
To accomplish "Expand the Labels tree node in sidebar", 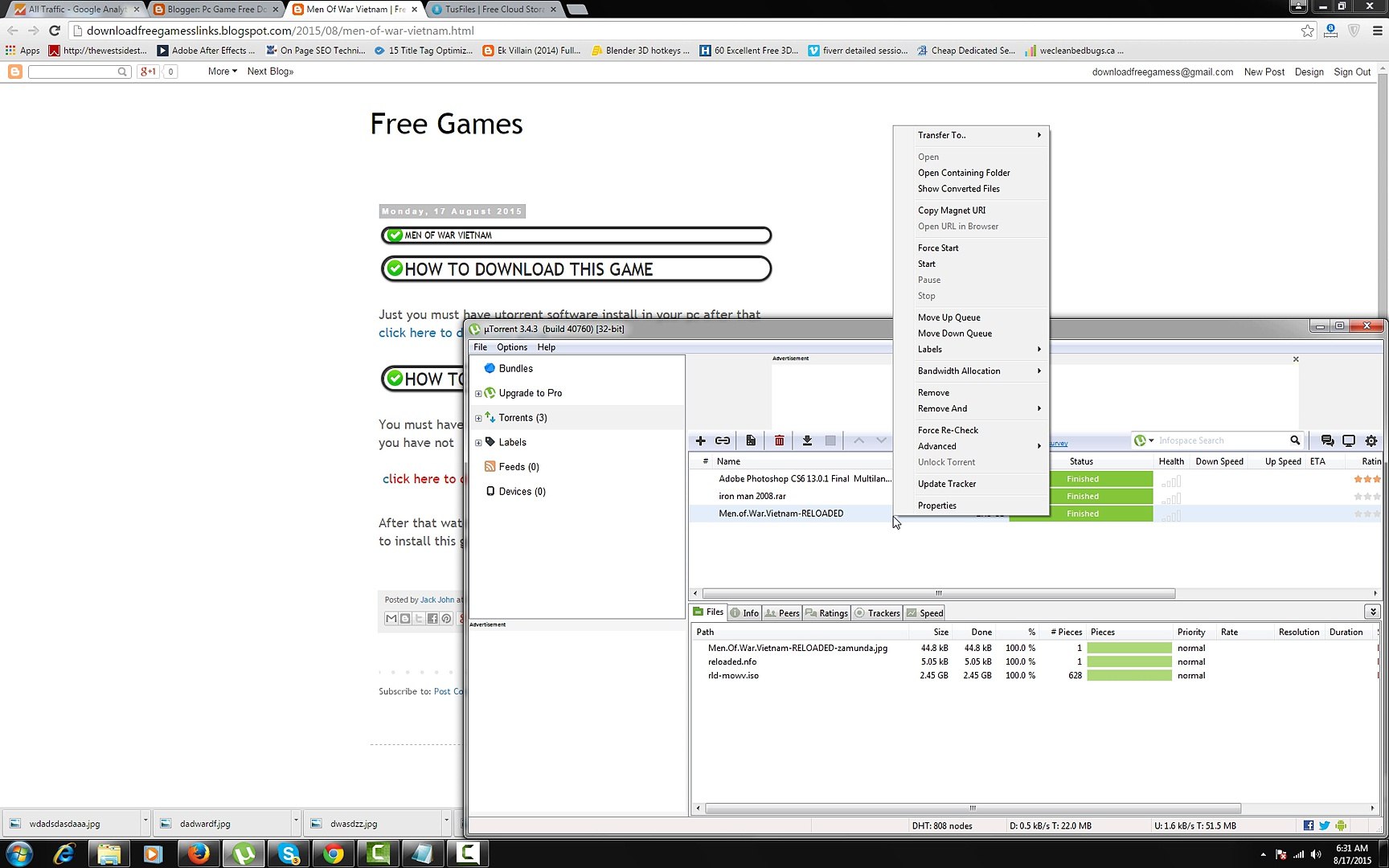I will [478, 443].
